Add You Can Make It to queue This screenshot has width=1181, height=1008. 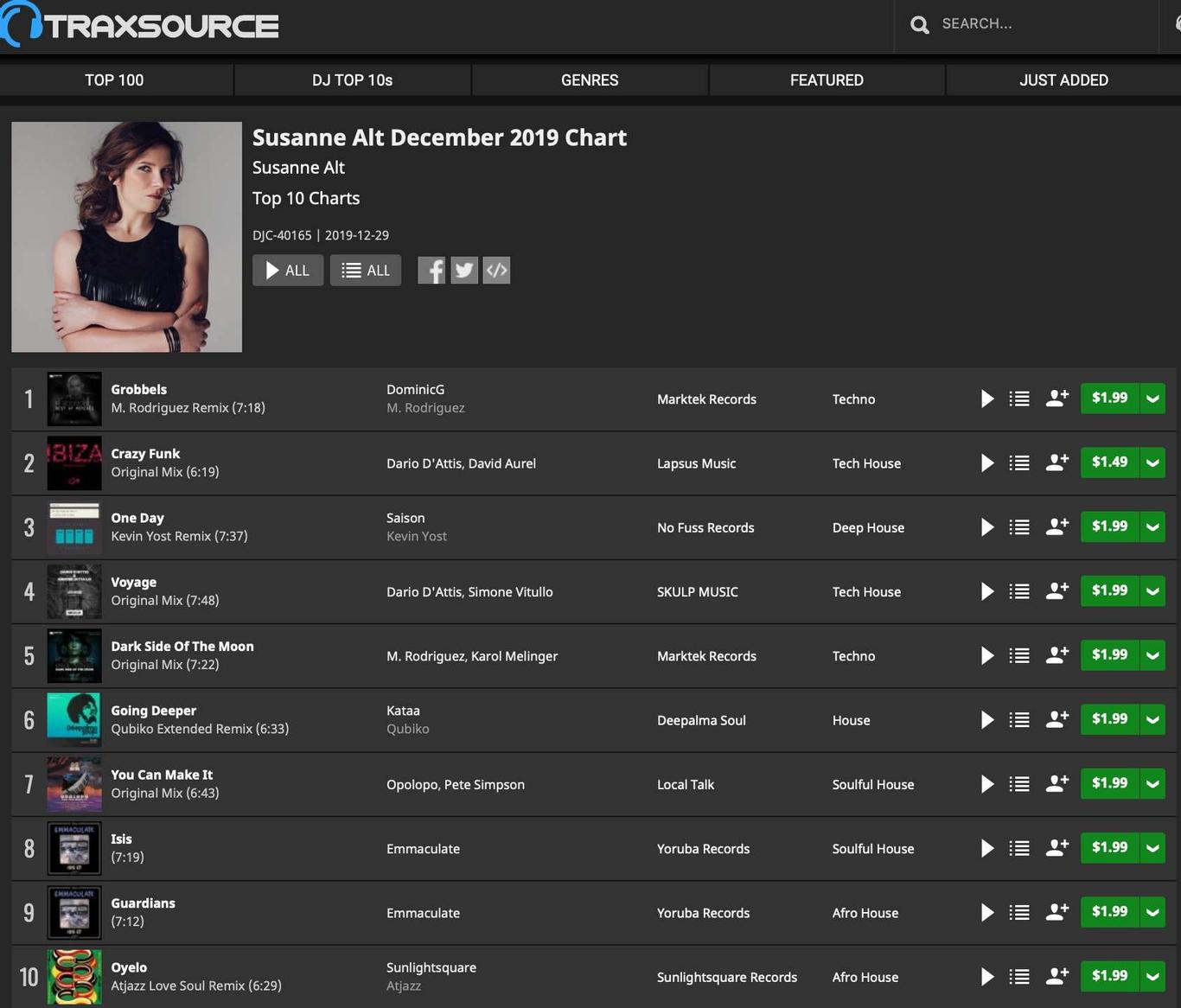click(x=1019, y=784)
